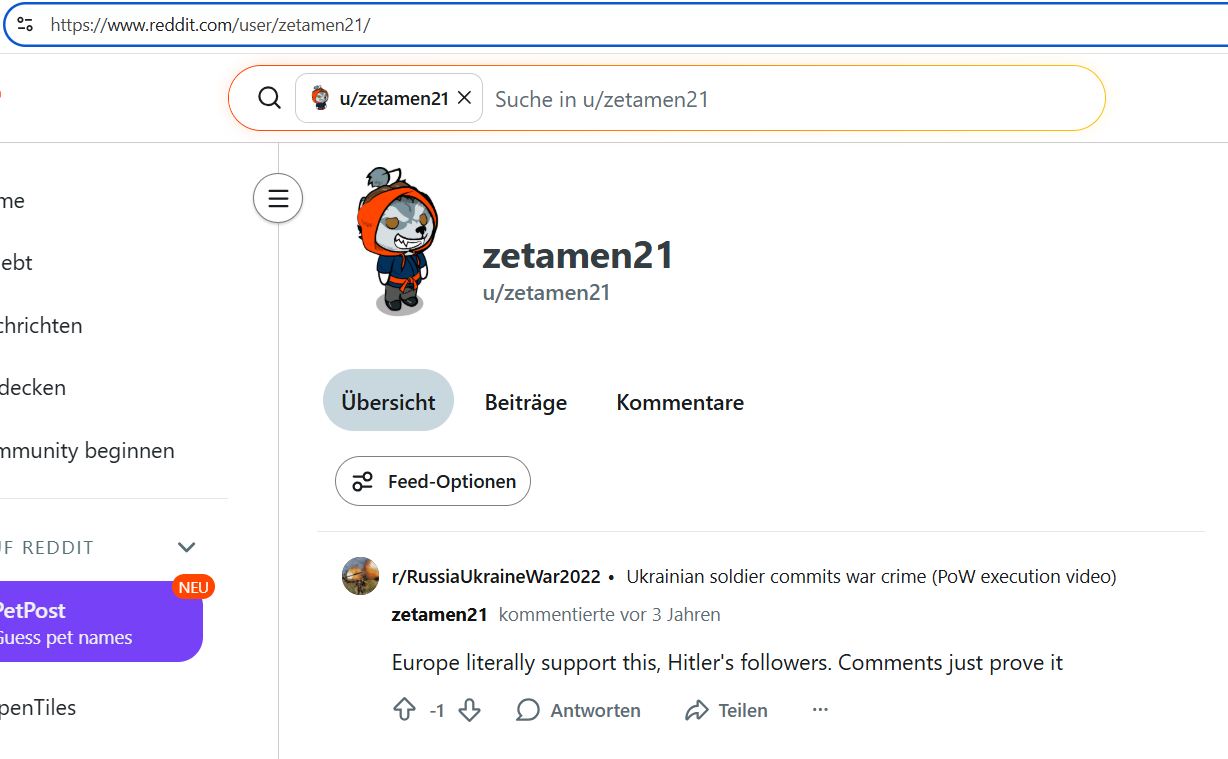Upvote zetamen21's comment

point(404,709)
